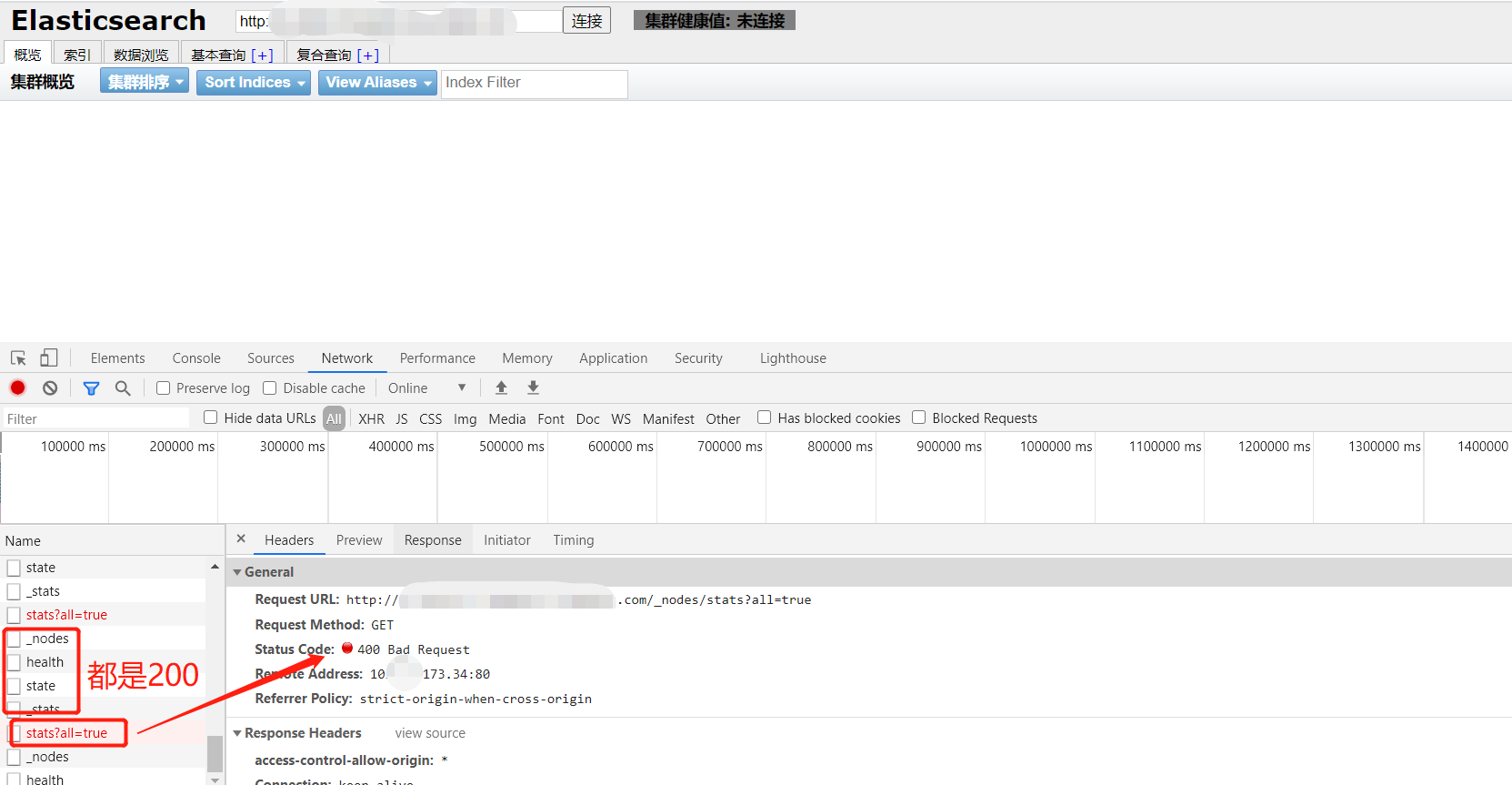This screenshot has height=785, width=1512.
Task: Show the Initiator tab of the request
Action: [x=507, y=540]
